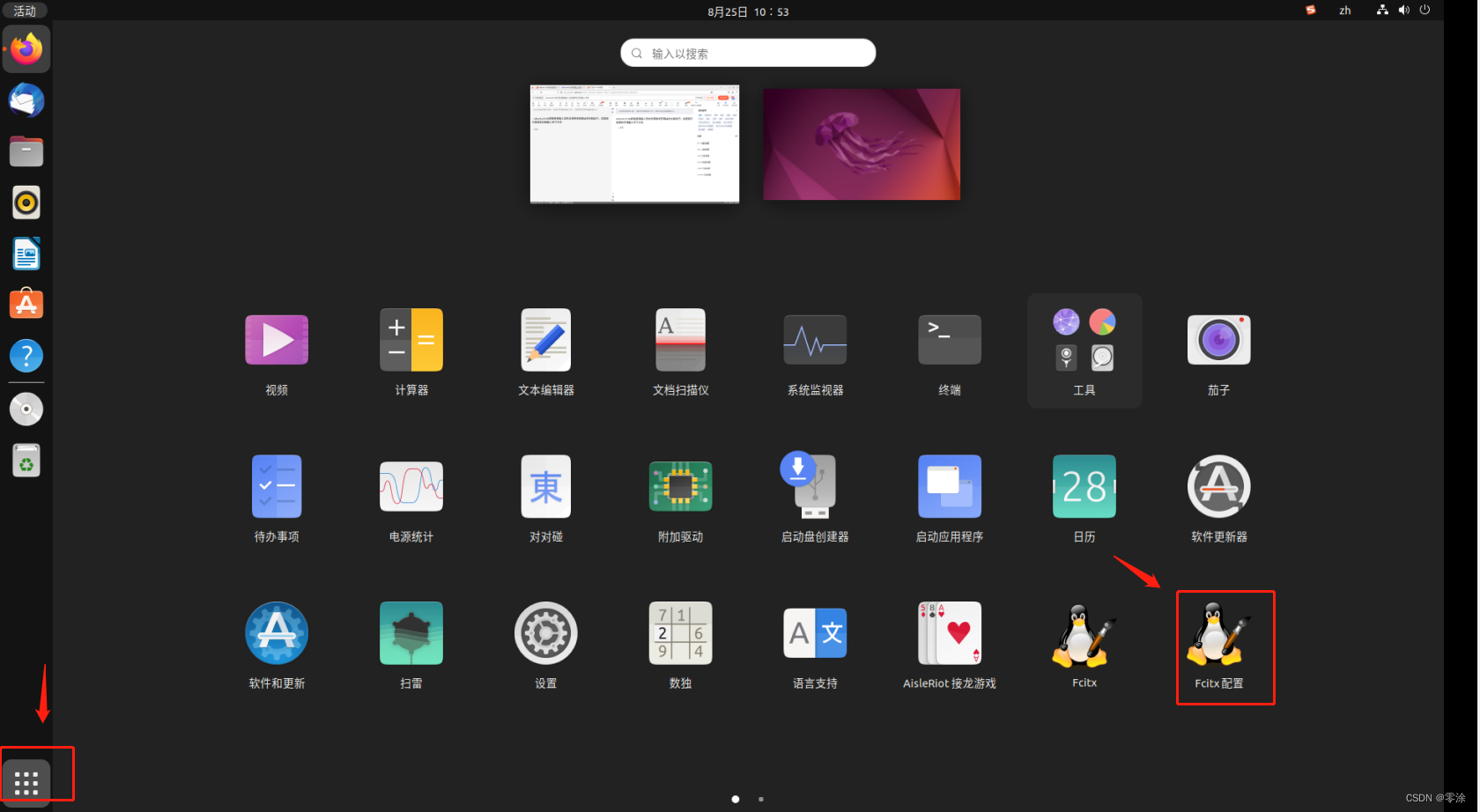Open the Trash in the dock
Screen dimensions: 1480x812
26,460
